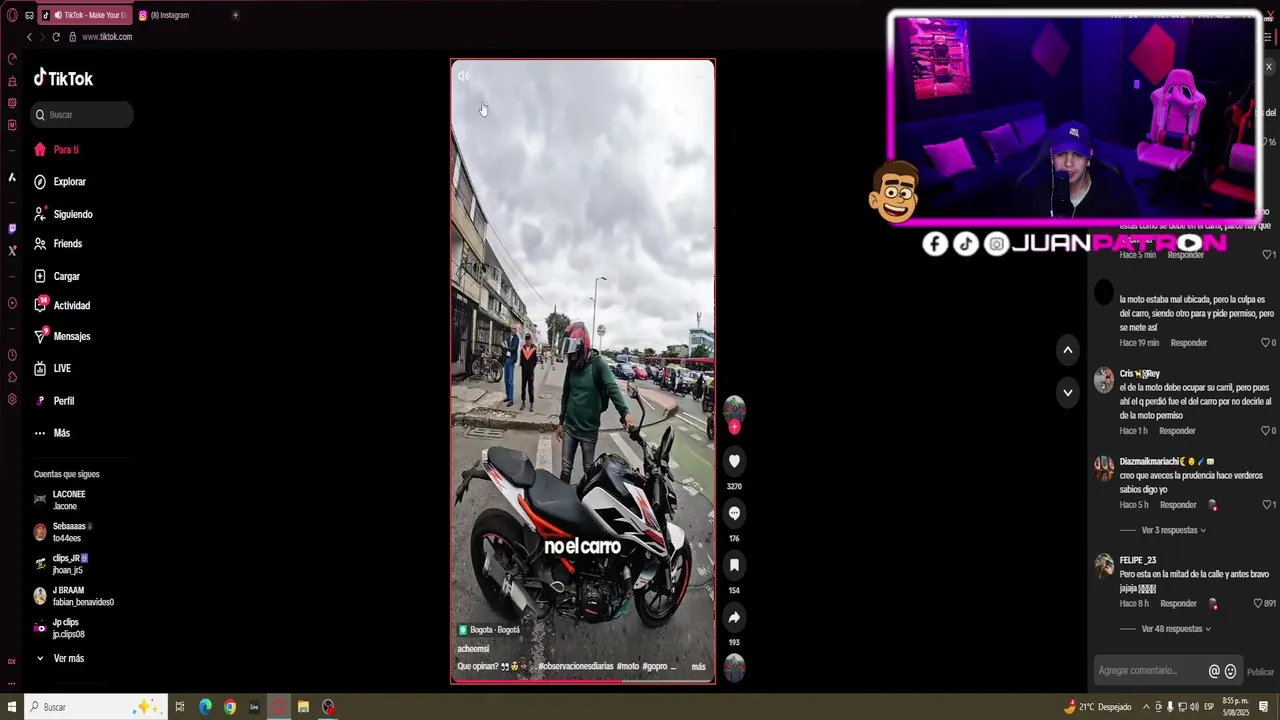Open Actividad notifications
Screen dimensions: 1280x720
62,306
